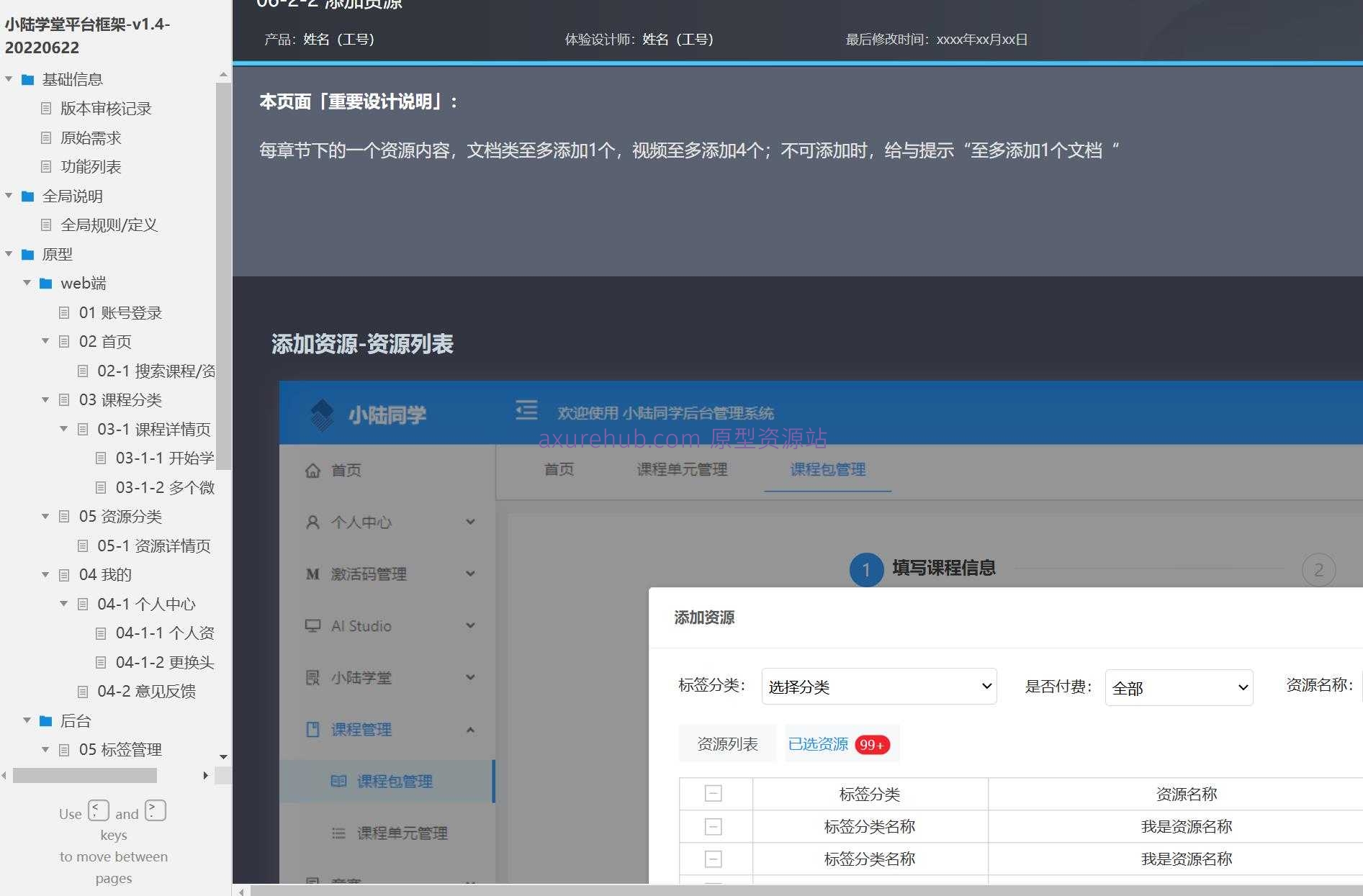Collapse the 课程管理 sidebar section

470,729
